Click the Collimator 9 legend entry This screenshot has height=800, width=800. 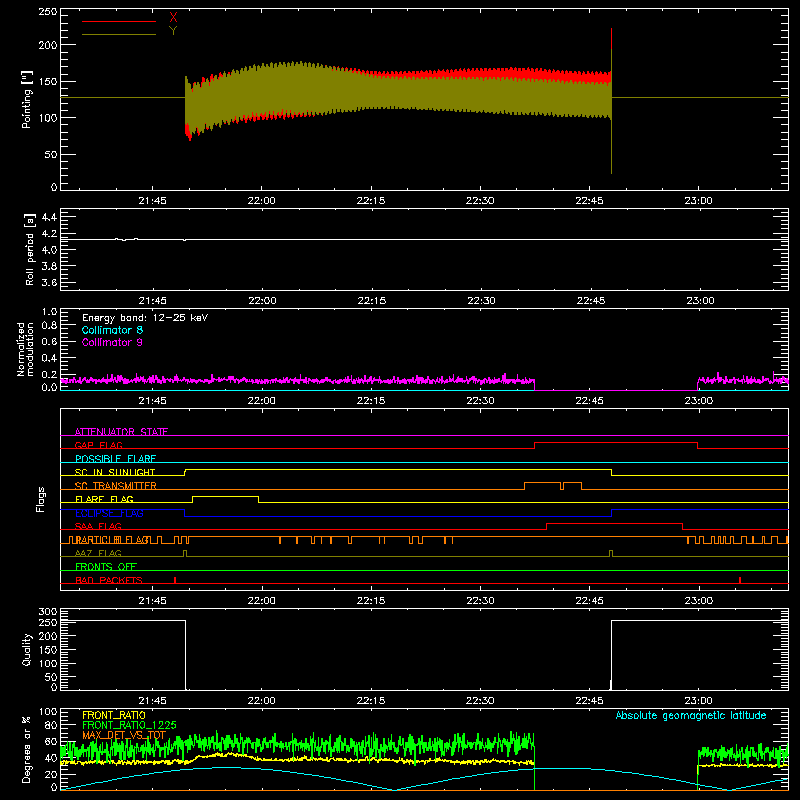point(112,342)
